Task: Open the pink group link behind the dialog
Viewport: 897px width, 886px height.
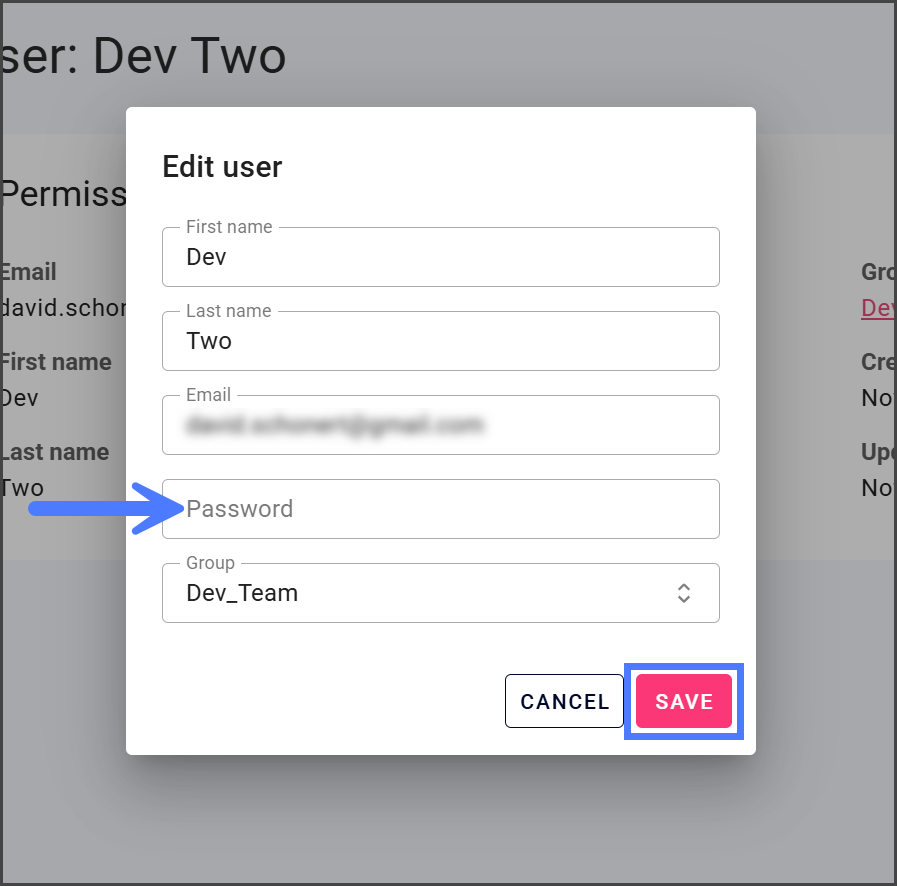Action: (x=878, y=308)
